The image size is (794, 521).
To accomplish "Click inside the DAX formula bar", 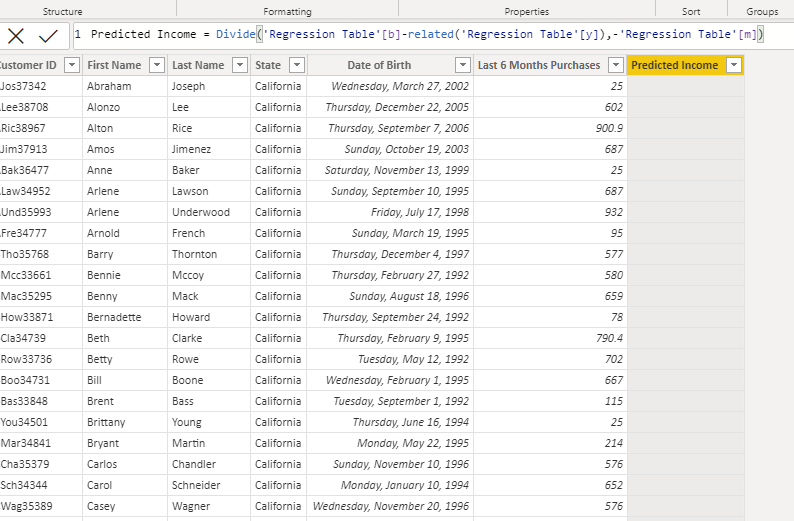I will coord(433,35).
